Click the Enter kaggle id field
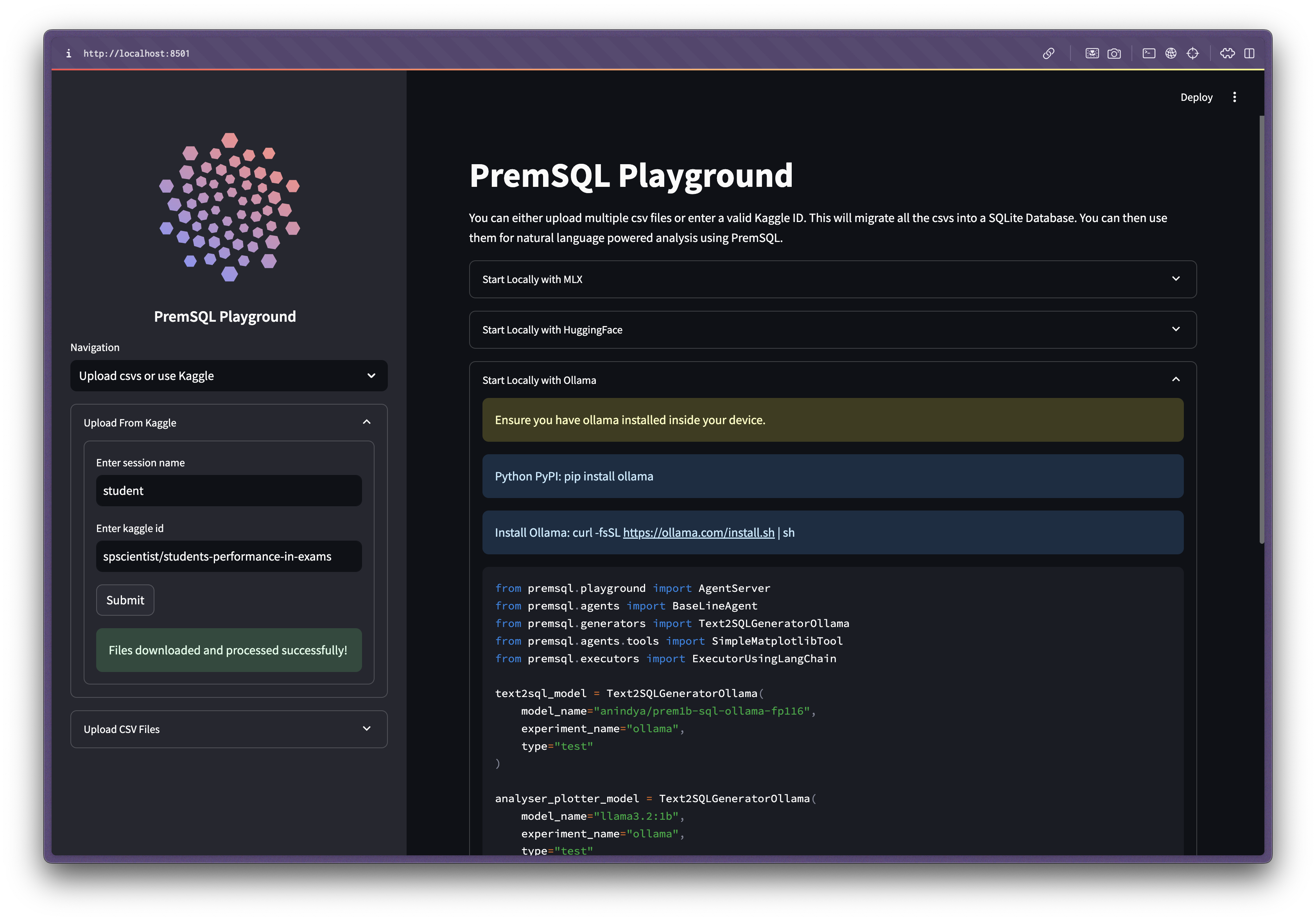This screenshot has width=1316, height=921. coord(229,557)
